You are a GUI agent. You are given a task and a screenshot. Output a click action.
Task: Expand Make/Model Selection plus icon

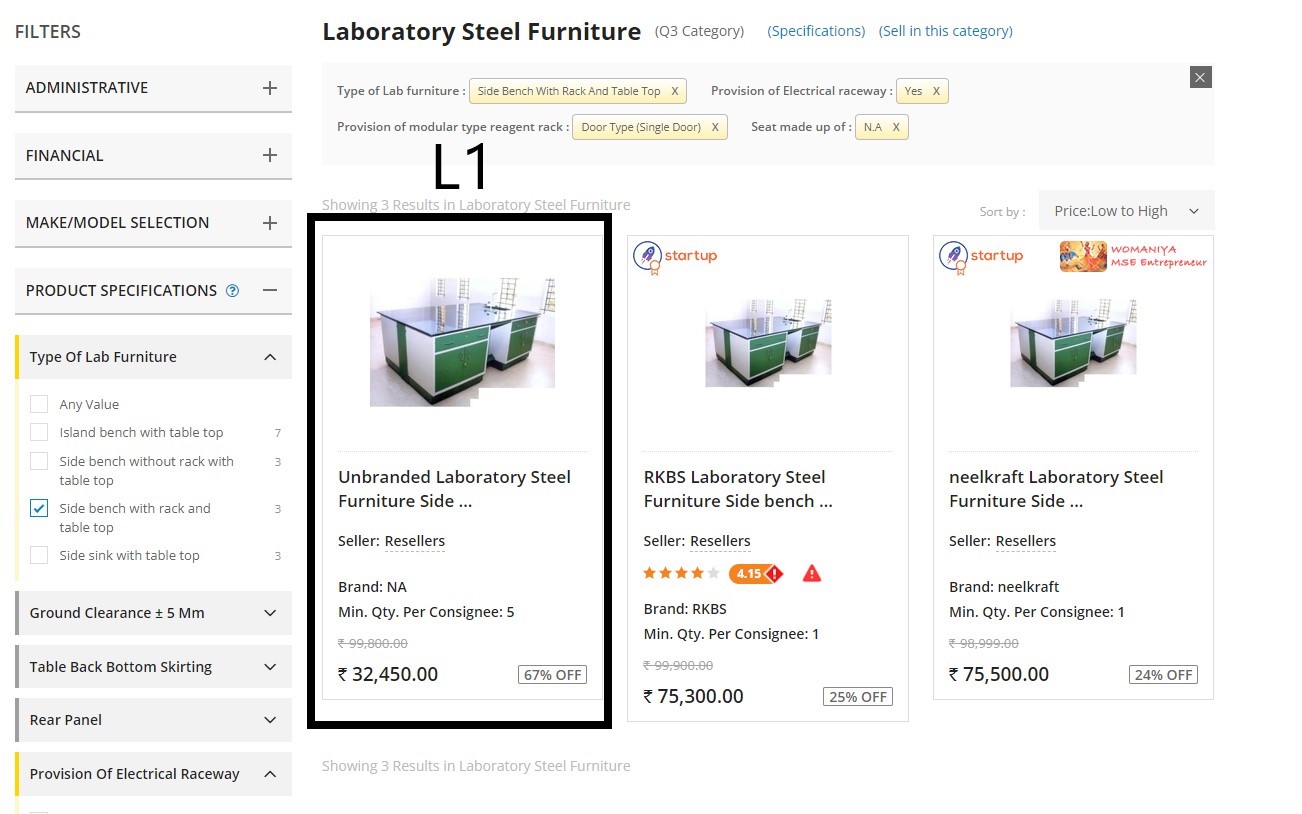(x=269, y=223)
